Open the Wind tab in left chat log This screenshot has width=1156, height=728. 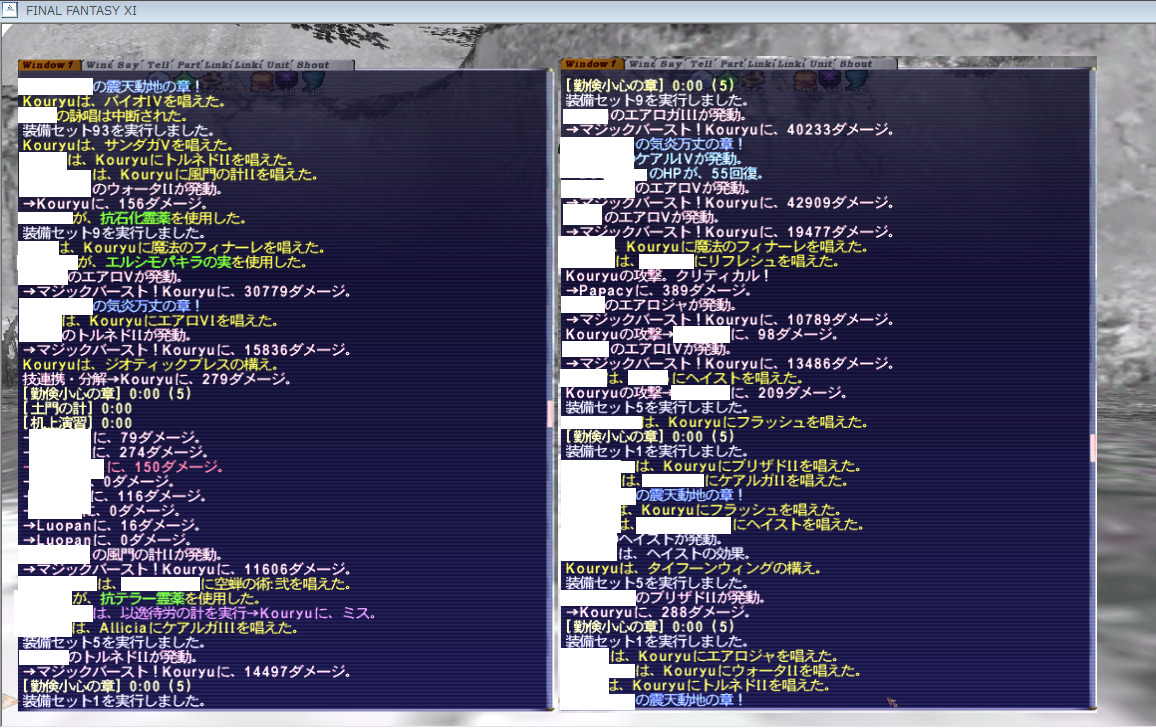click(99, 65)
